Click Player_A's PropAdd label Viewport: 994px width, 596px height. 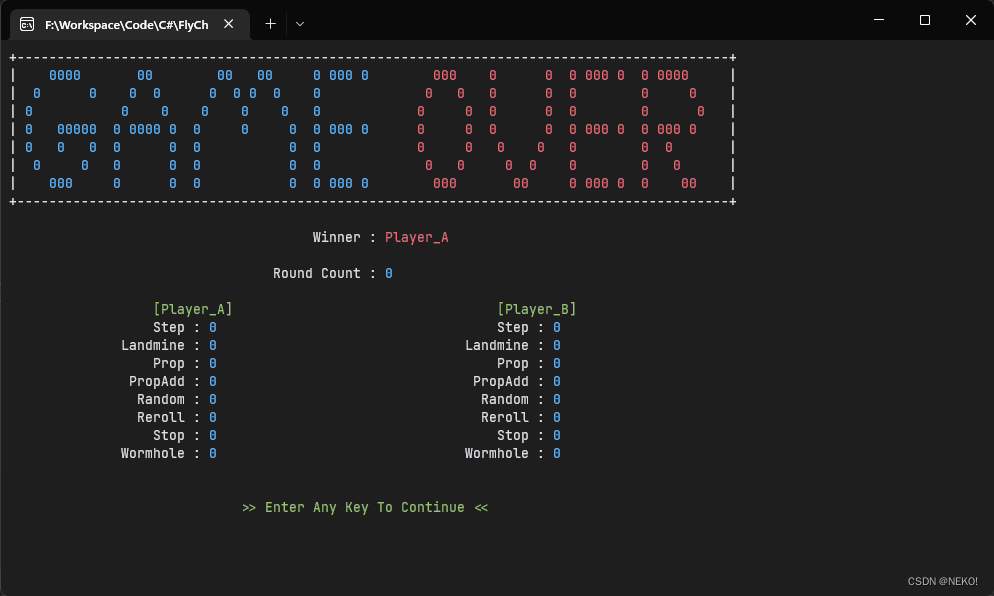[157, 381]
